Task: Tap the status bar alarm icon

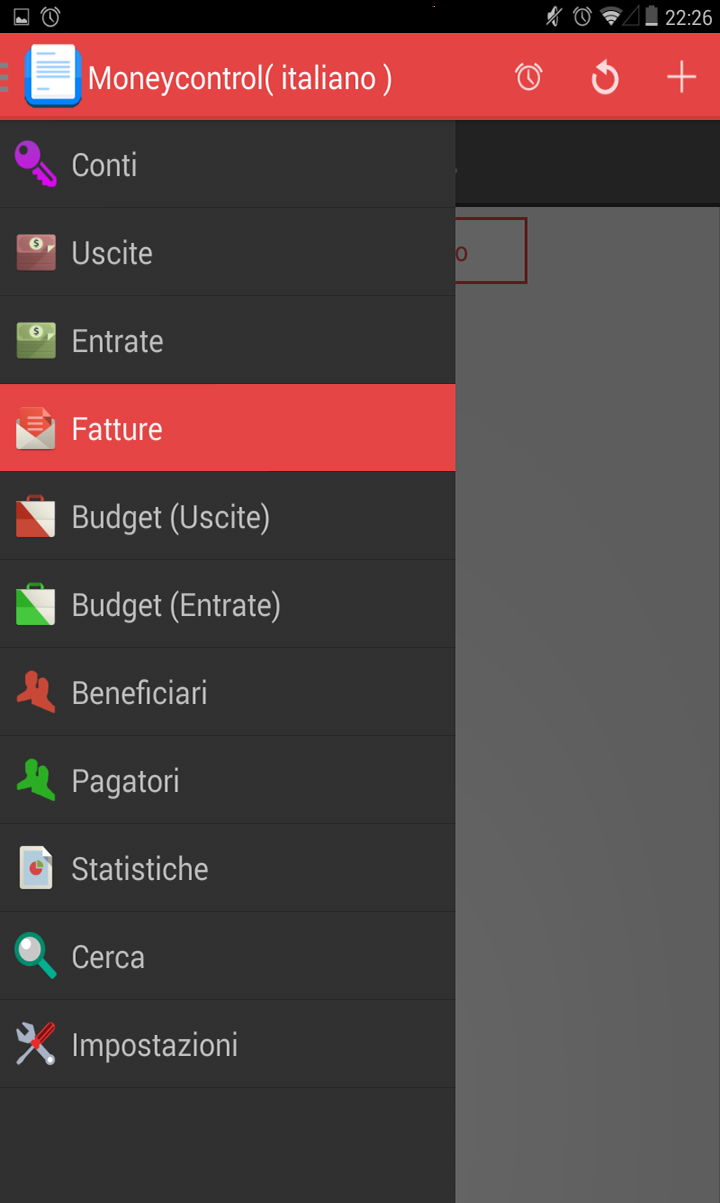Action: pos(50,16)
